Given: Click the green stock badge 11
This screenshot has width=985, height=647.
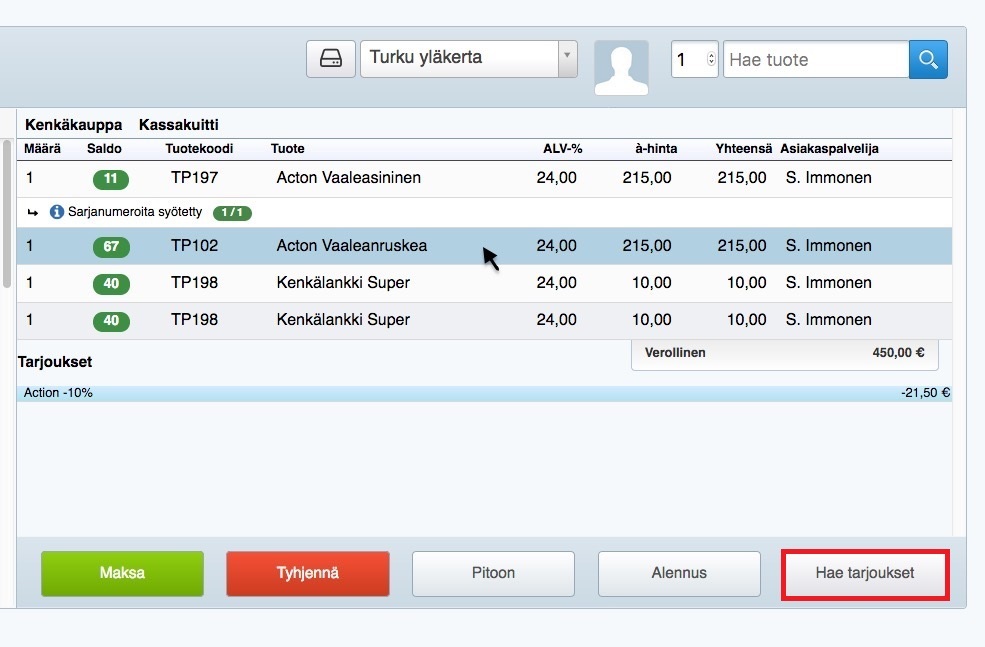Looking at the screenshot, I should point(111,179).
